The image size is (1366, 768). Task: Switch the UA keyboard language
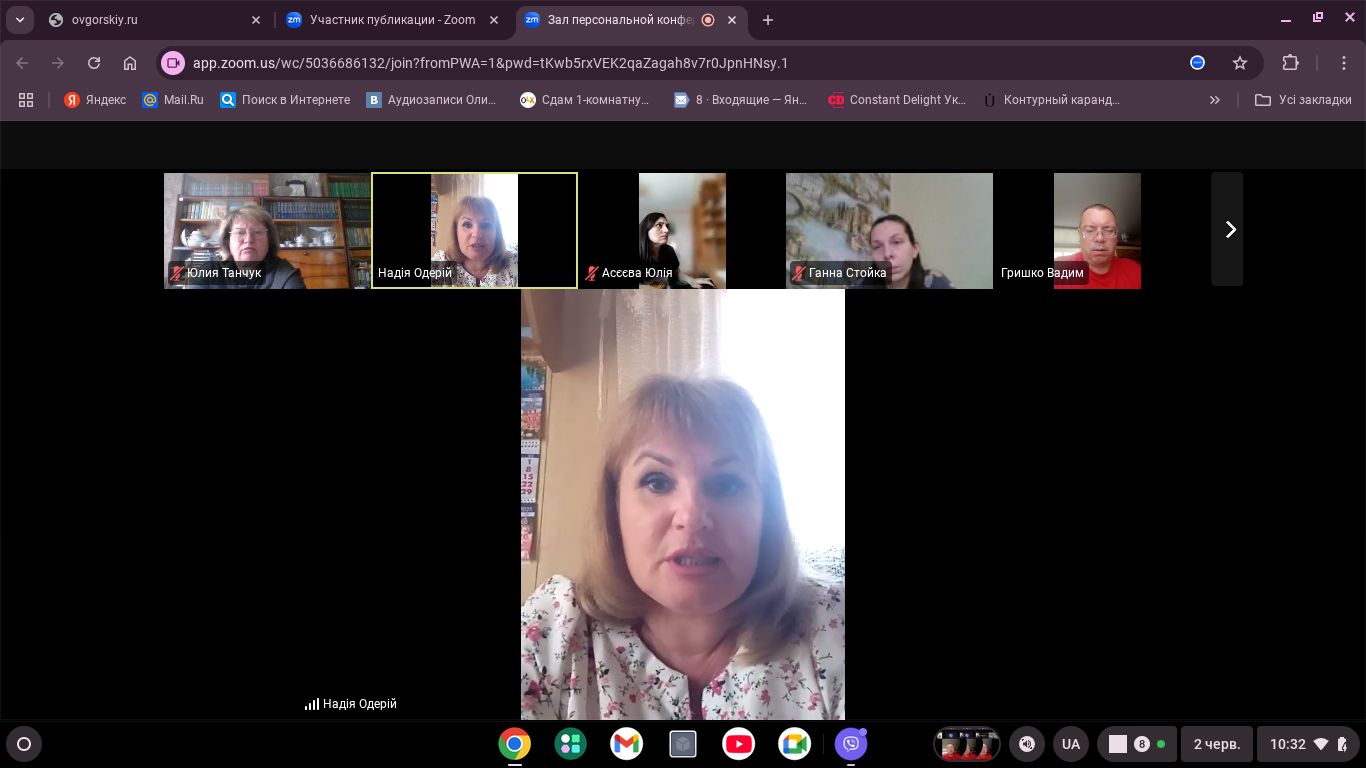pyautogui.click(x=1071, y=744)
